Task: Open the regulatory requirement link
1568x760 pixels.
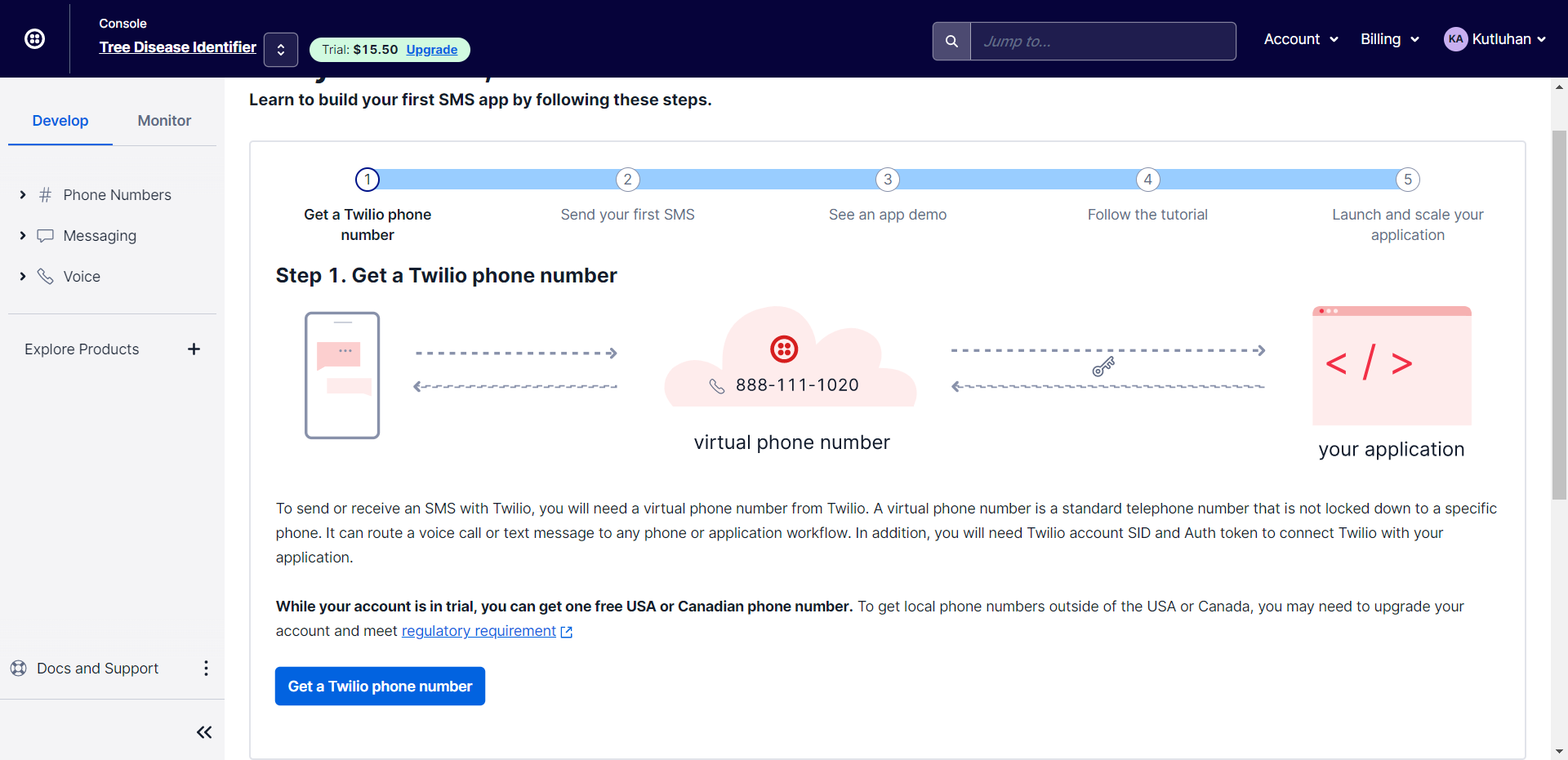Action: [479, 631]
